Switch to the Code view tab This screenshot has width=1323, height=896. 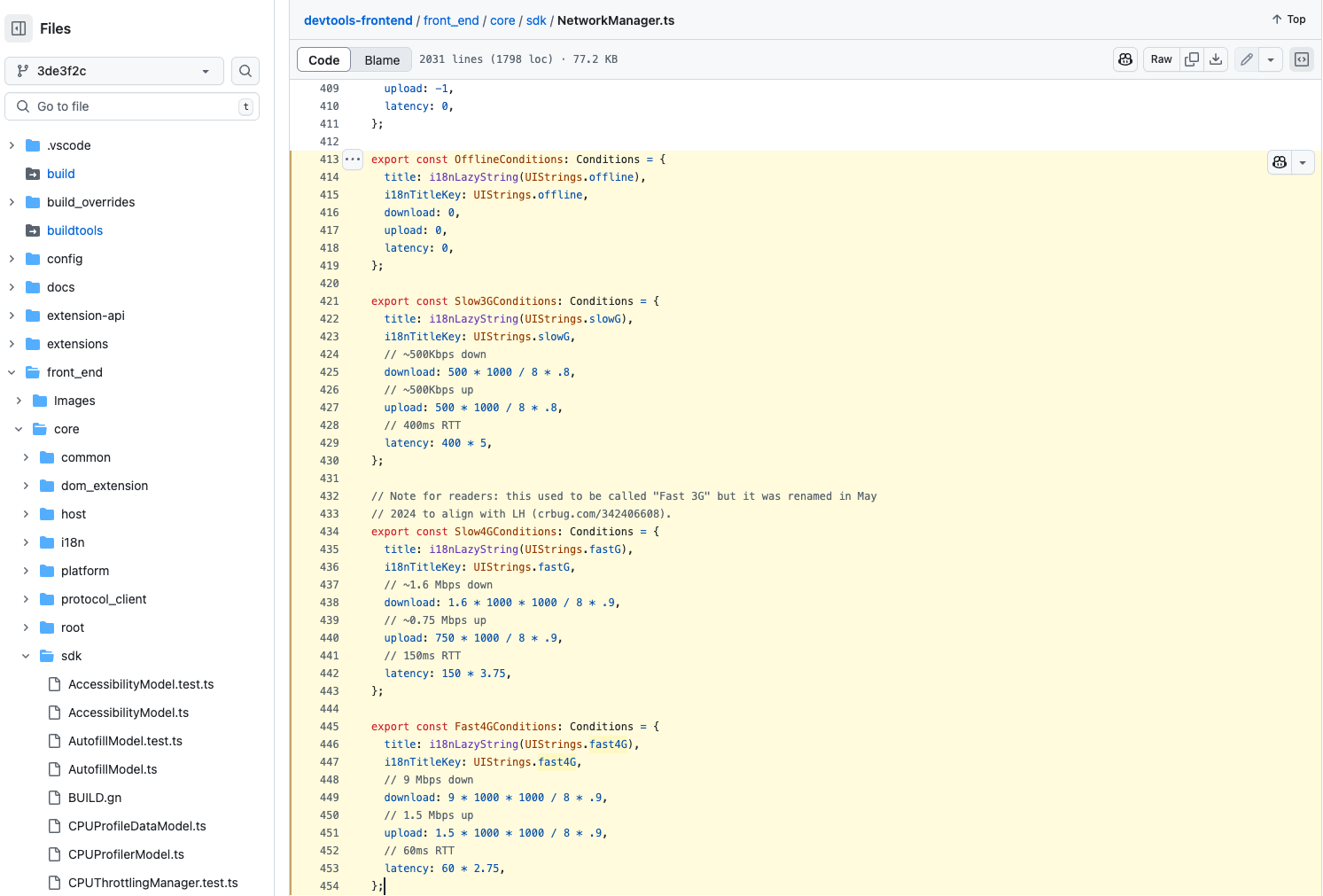click(324, 59)
